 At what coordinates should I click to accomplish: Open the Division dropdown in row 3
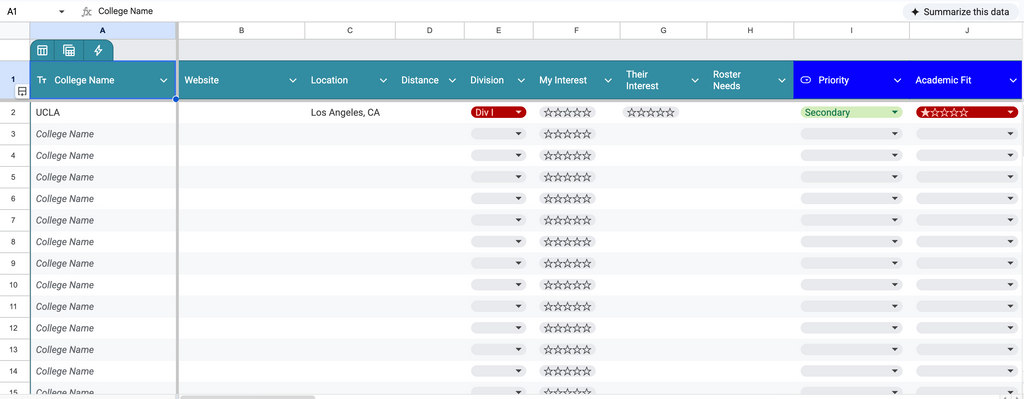click(x=498, y=134)
